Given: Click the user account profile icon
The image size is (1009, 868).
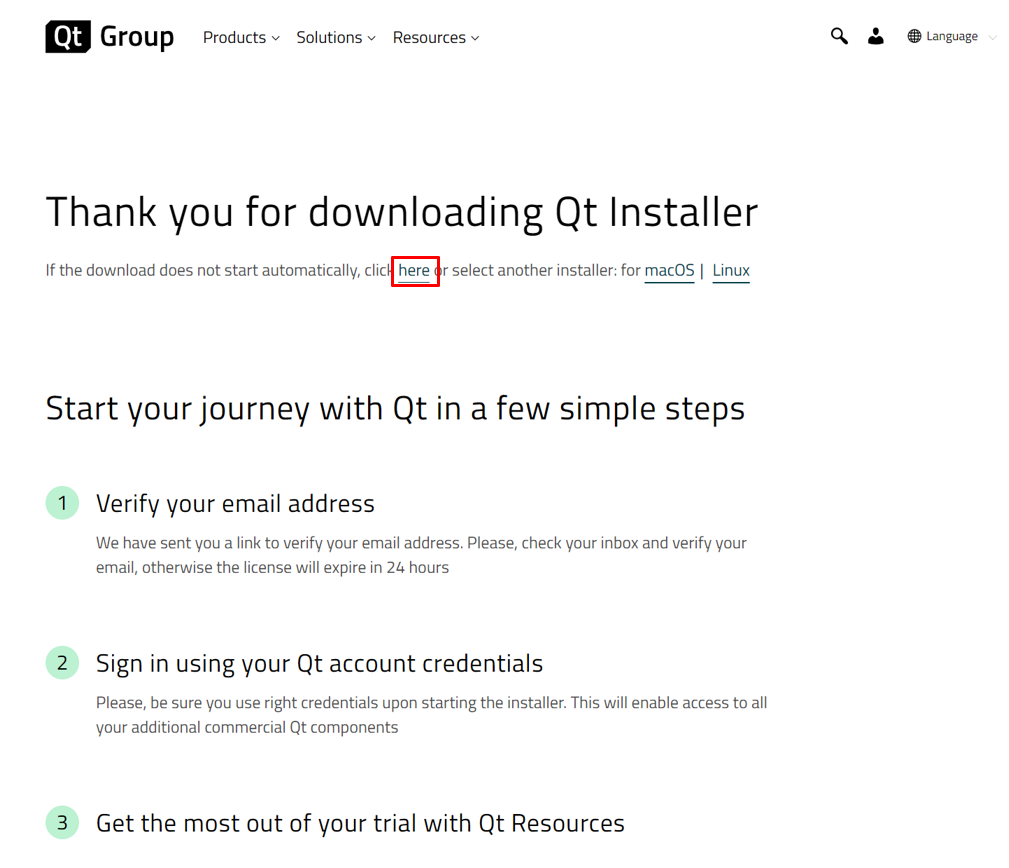Looking at the screenshot, I should (x=876, y=36).
